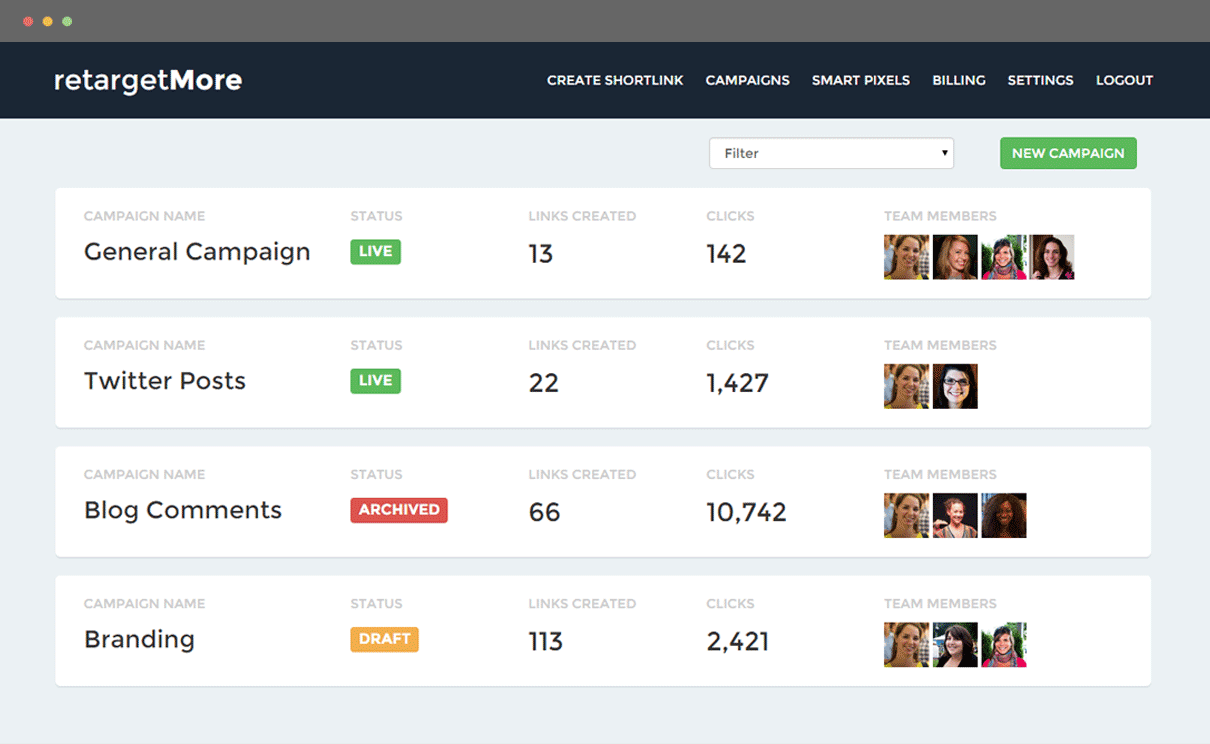
Task: Open Settings from top navigation
Action: pos(1040,80)
